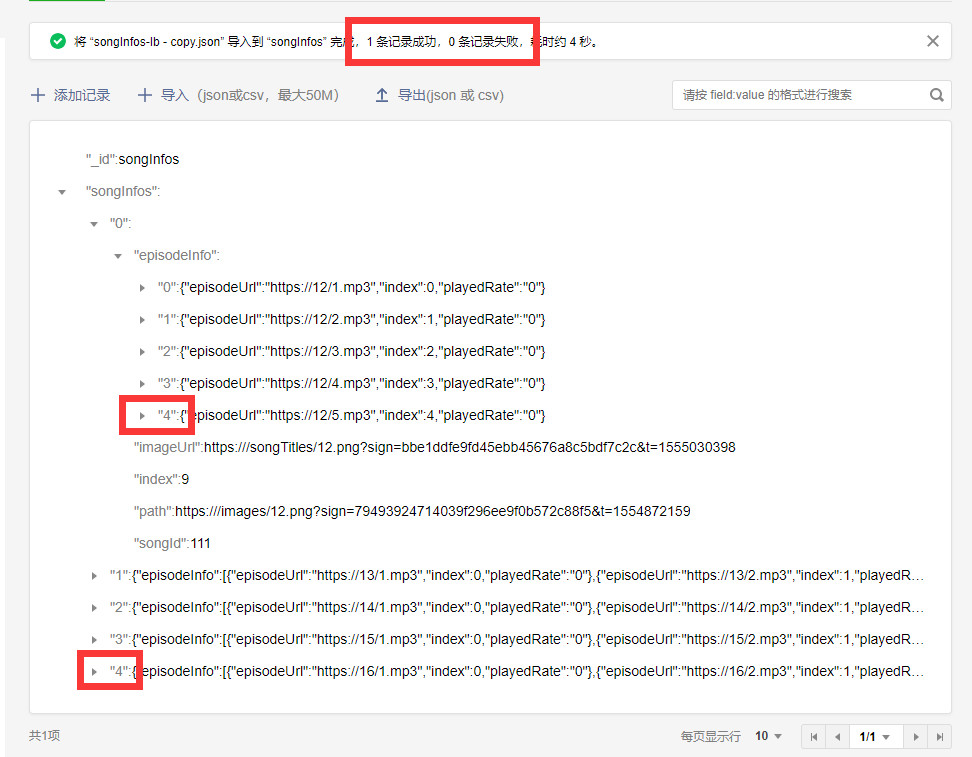Expand episode "3" with 12/4.mp3

142,384
